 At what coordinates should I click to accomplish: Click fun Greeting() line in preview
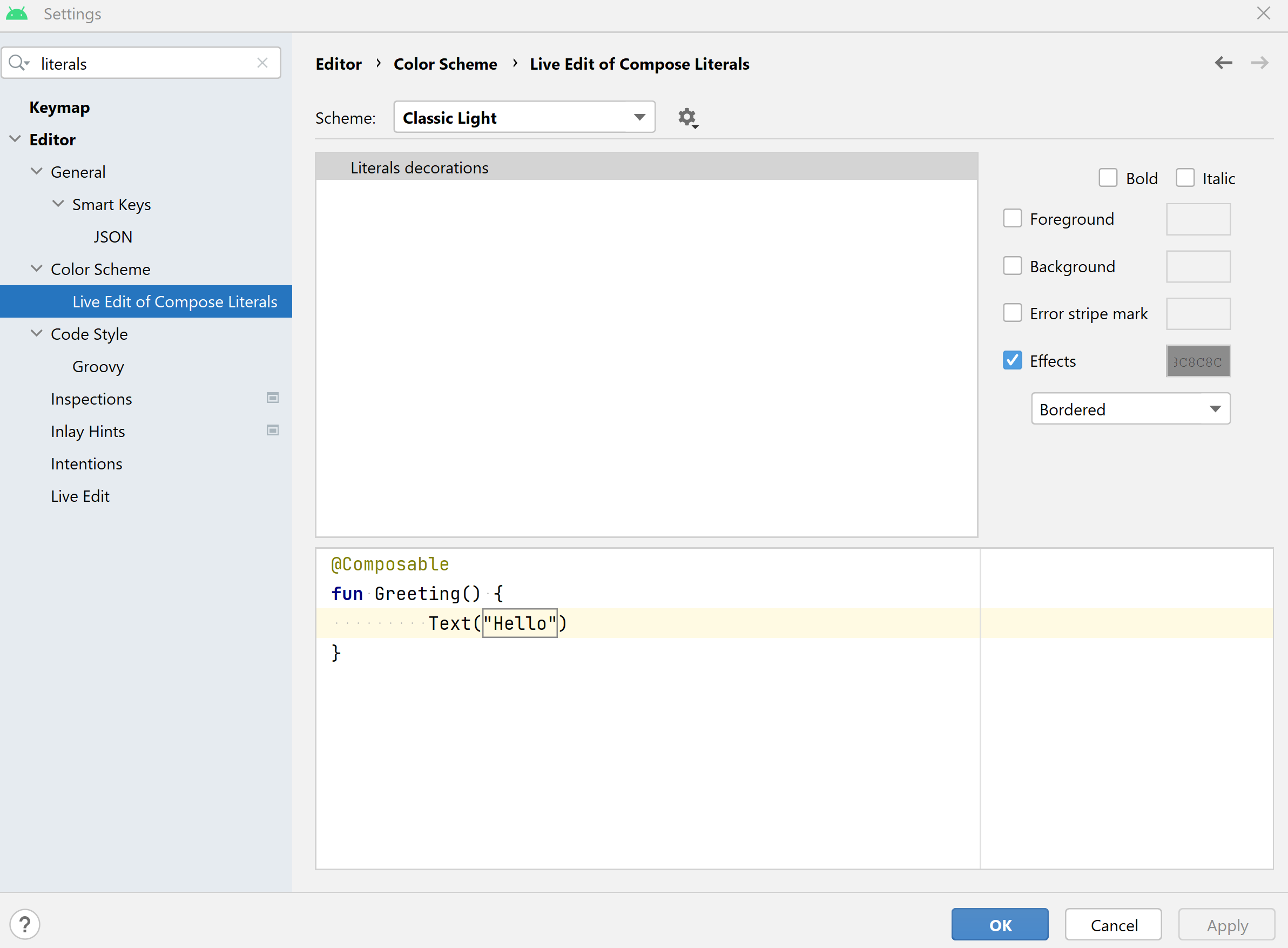(417, 593)
